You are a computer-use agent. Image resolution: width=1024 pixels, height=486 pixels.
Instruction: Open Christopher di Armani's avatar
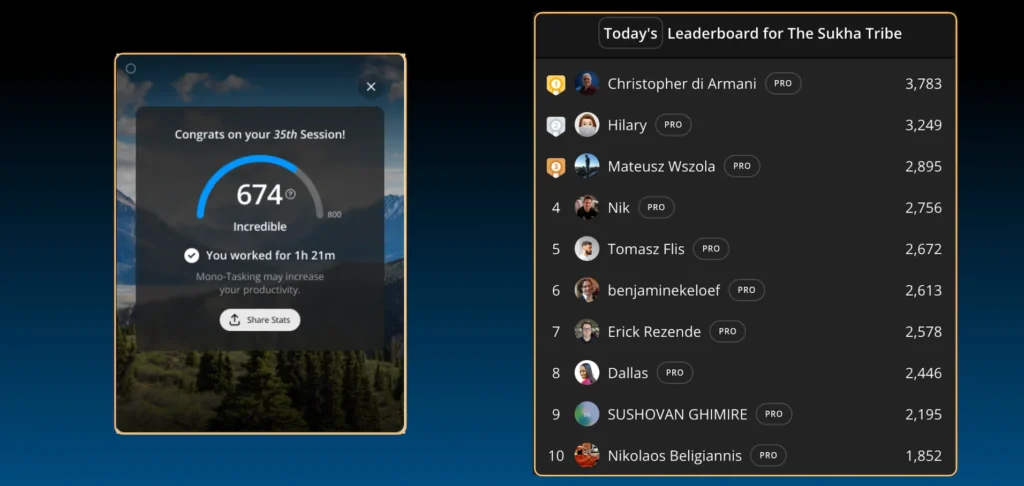click(x=586, y=84)
